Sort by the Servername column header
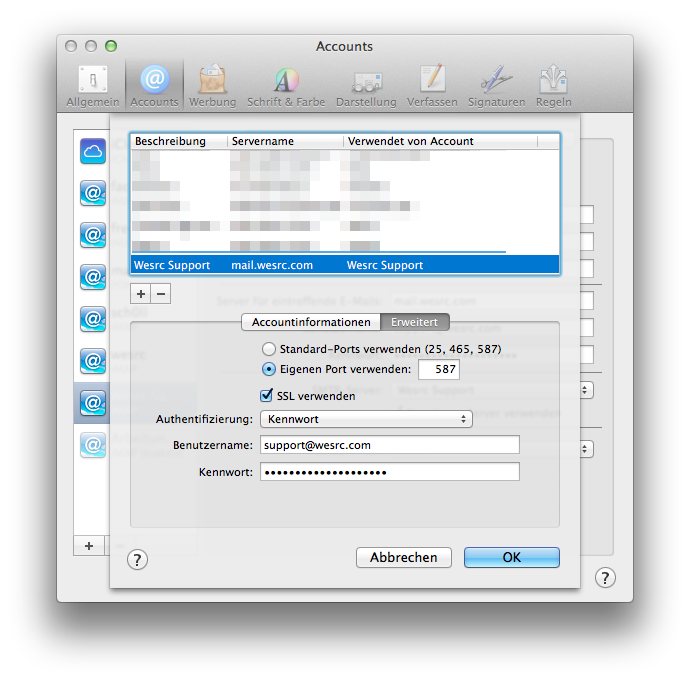 click(286, 141)
